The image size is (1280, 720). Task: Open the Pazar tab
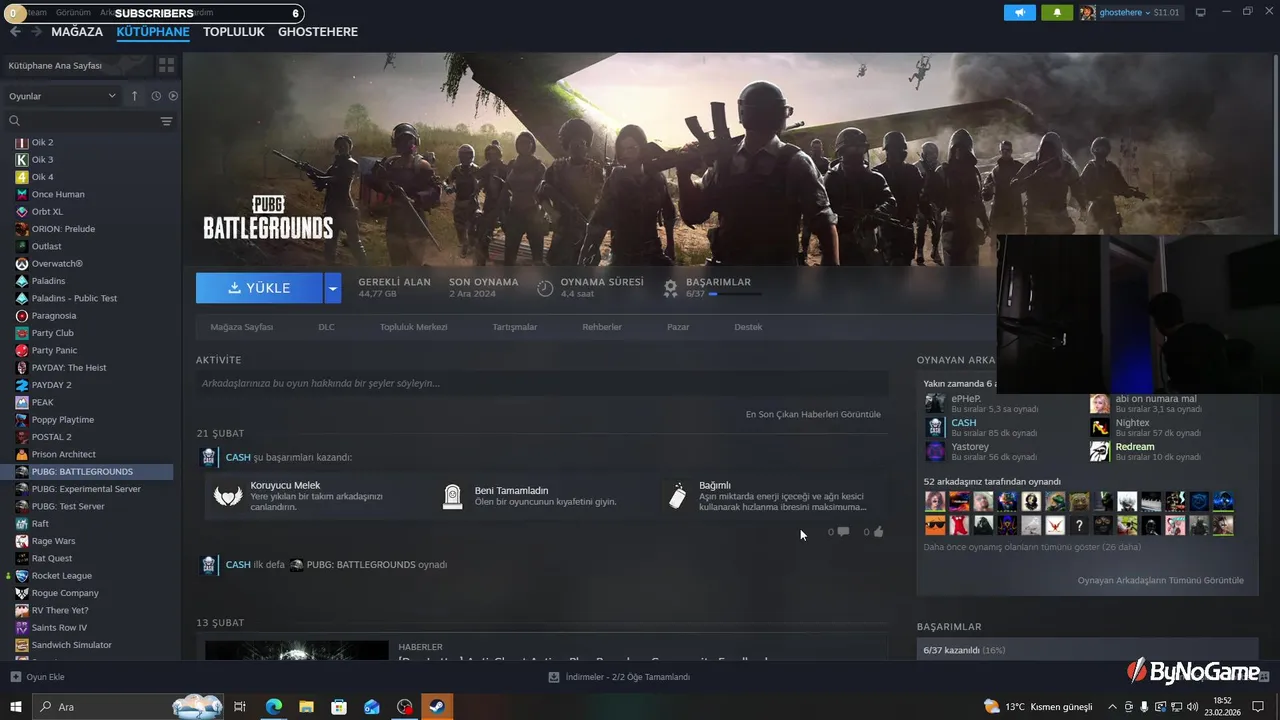(x=678, y=327)
